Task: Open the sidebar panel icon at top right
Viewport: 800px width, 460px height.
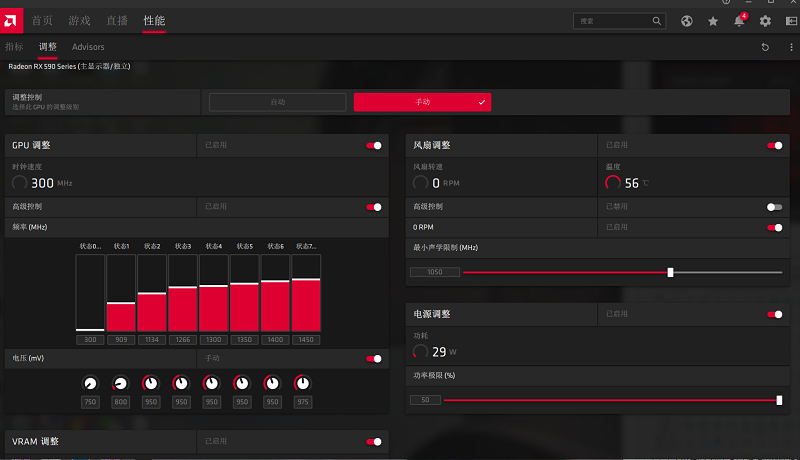Action: pos(791,21)
